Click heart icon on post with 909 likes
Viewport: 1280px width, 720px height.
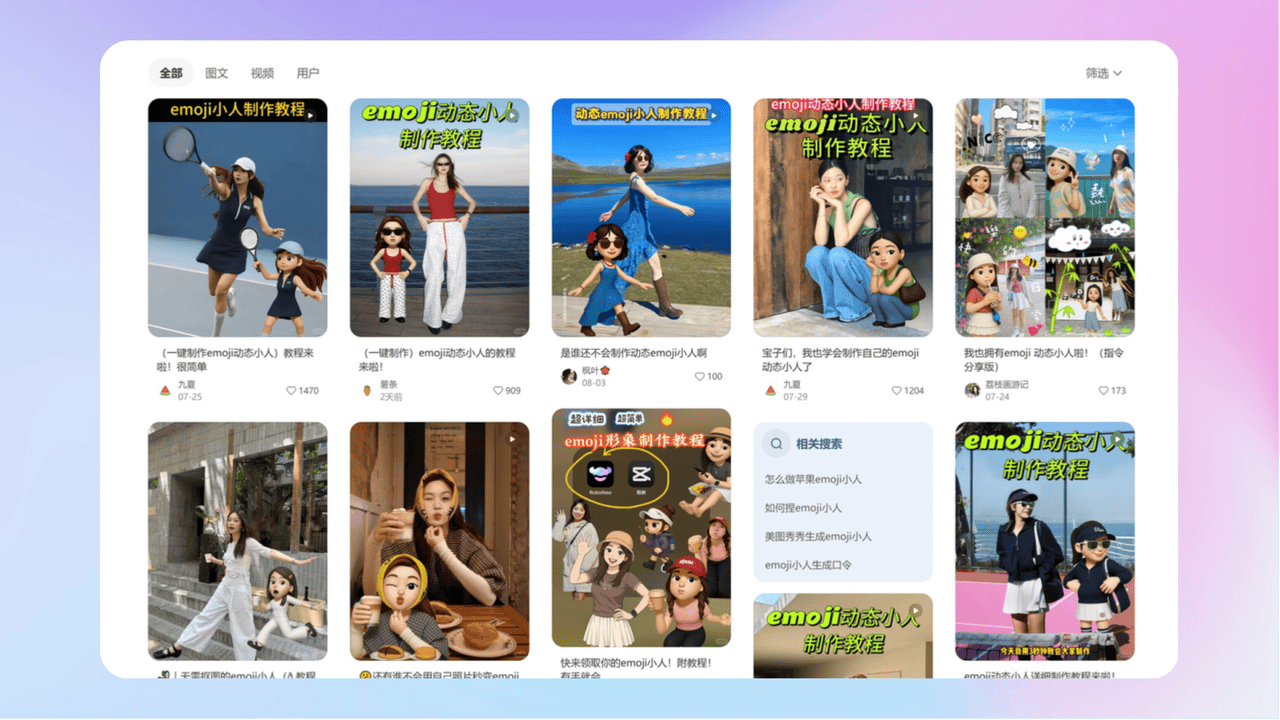tap(498, 391)
